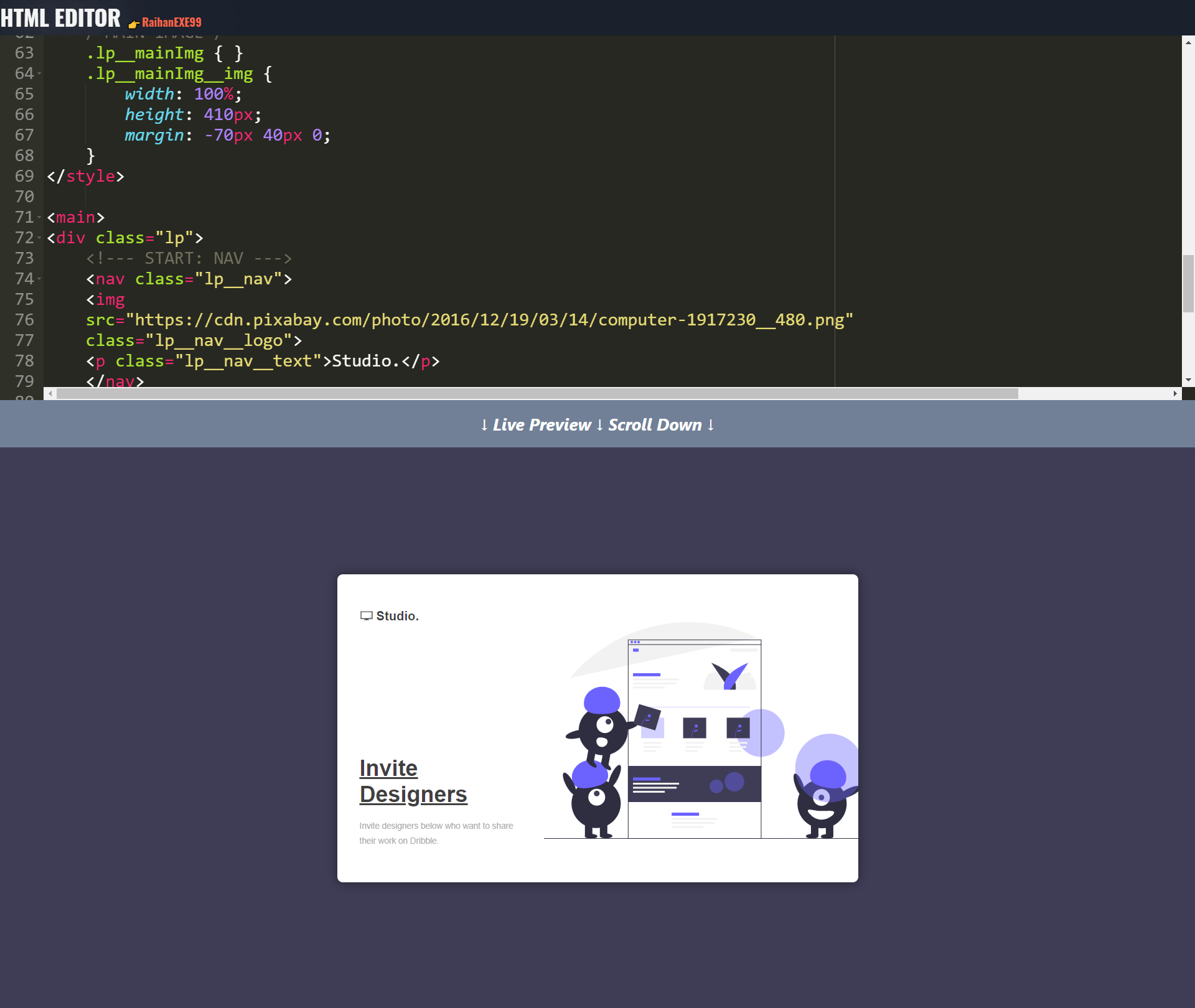The image size is (1195, 1008).
Task: Click the monitor logo beside Studio.
Action: (366, 616)
